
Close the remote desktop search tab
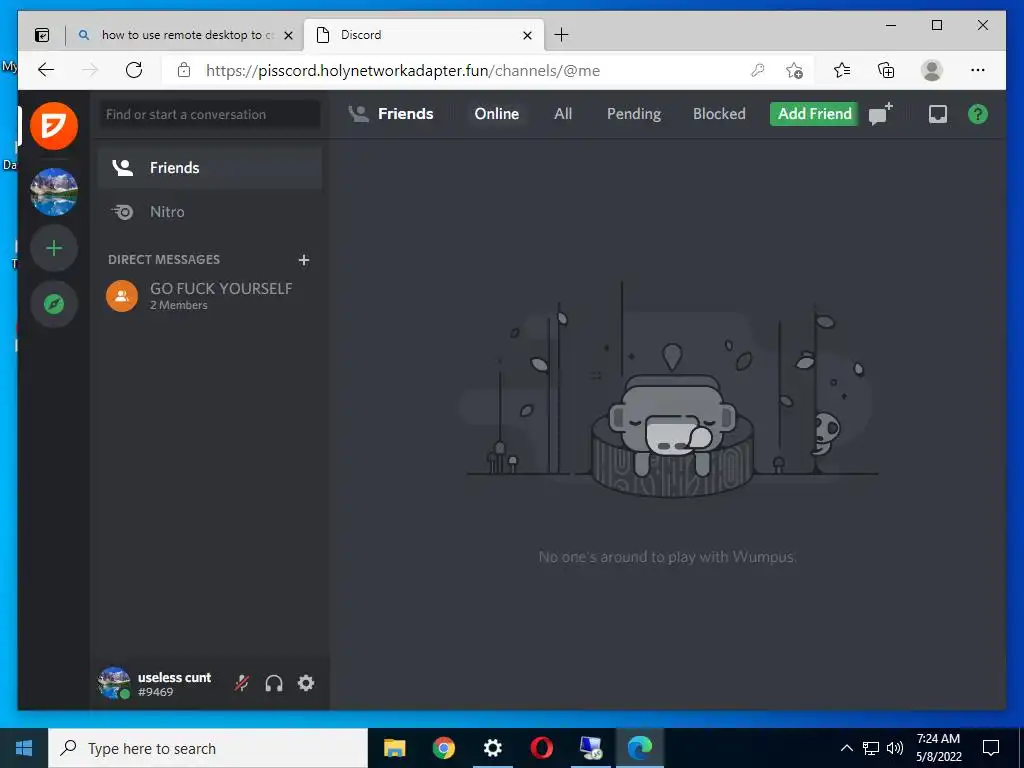[288, 35]
